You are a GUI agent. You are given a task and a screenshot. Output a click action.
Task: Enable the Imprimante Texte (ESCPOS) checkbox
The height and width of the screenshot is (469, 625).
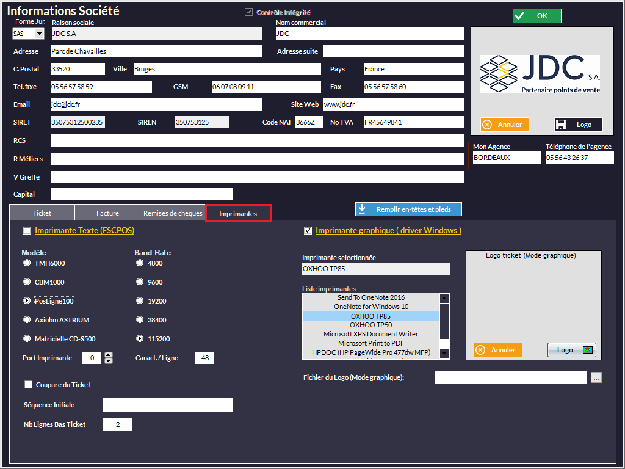point(26,231)
